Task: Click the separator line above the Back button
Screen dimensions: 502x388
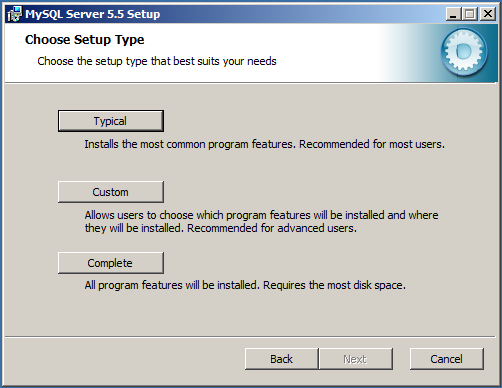Action: click(x=250, y=337)
